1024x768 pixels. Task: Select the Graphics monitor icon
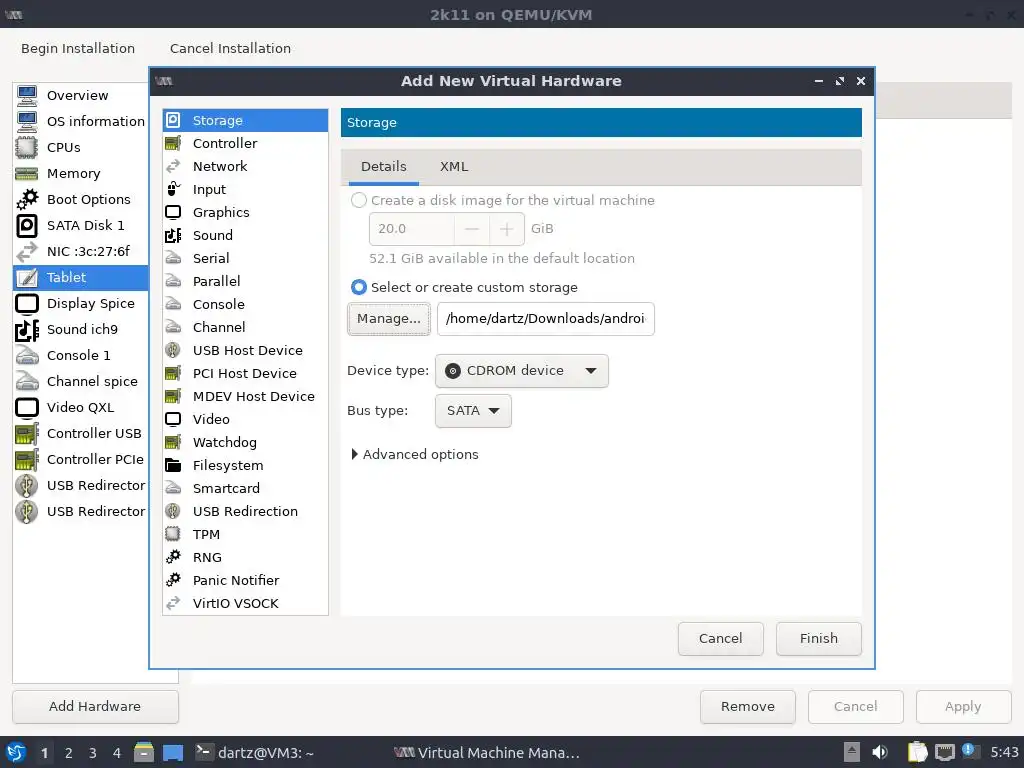(x=173, y=212)
